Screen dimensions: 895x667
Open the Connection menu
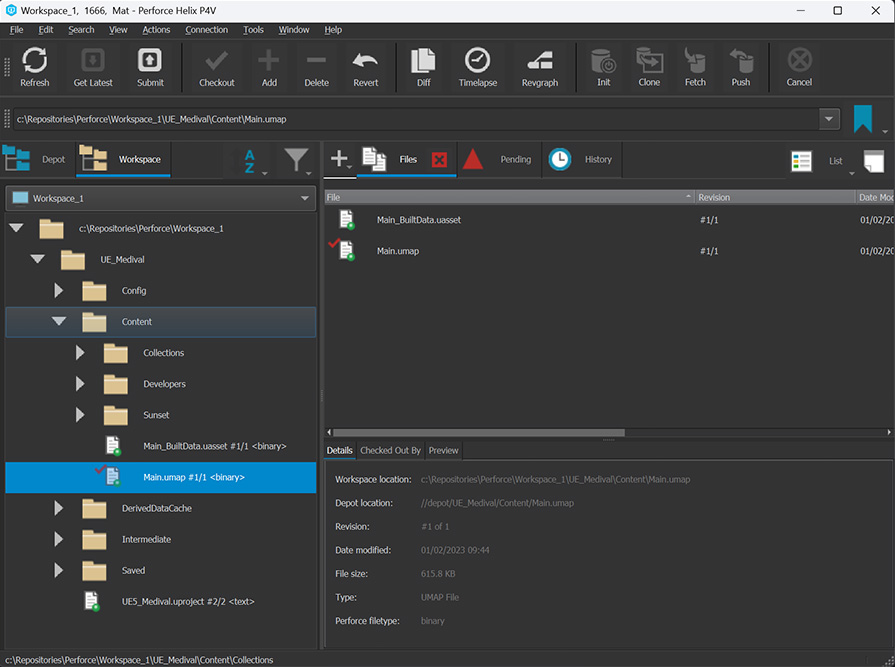click(x=206, y=29)
